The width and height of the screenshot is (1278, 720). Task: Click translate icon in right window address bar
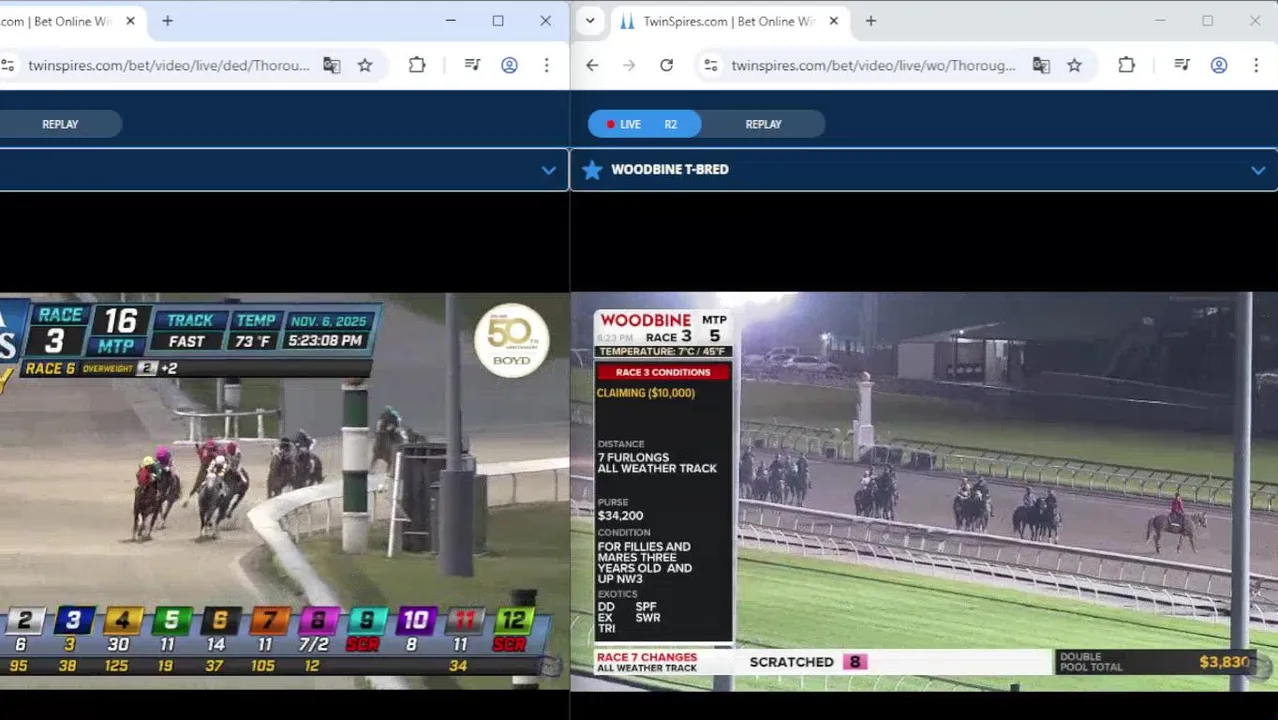tap(1041, 65)
